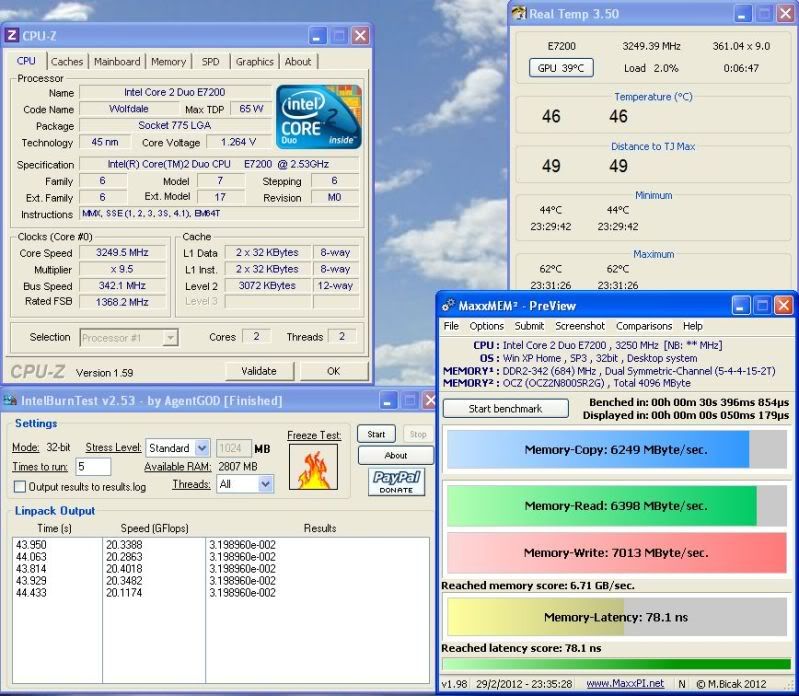This screenshot has width=799, height=696.
Task: Open the Help menu in MaxxMEM
Action: point(693,326)
